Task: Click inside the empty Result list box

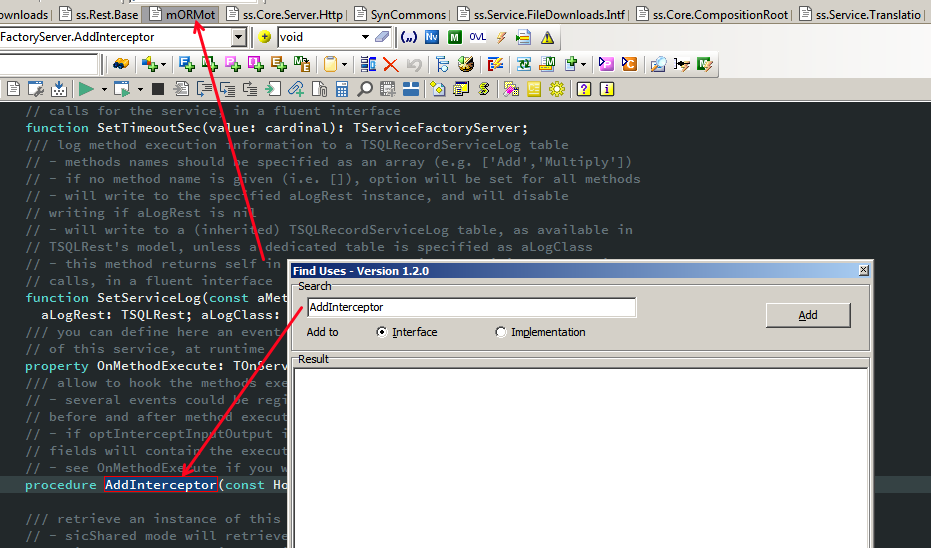Action: click(581, 457)
